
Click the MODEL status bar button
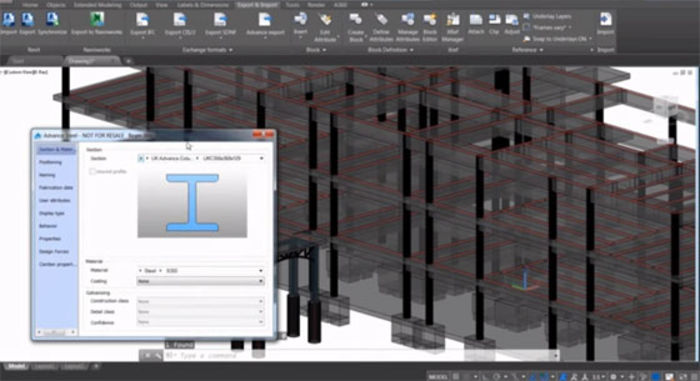438,377
